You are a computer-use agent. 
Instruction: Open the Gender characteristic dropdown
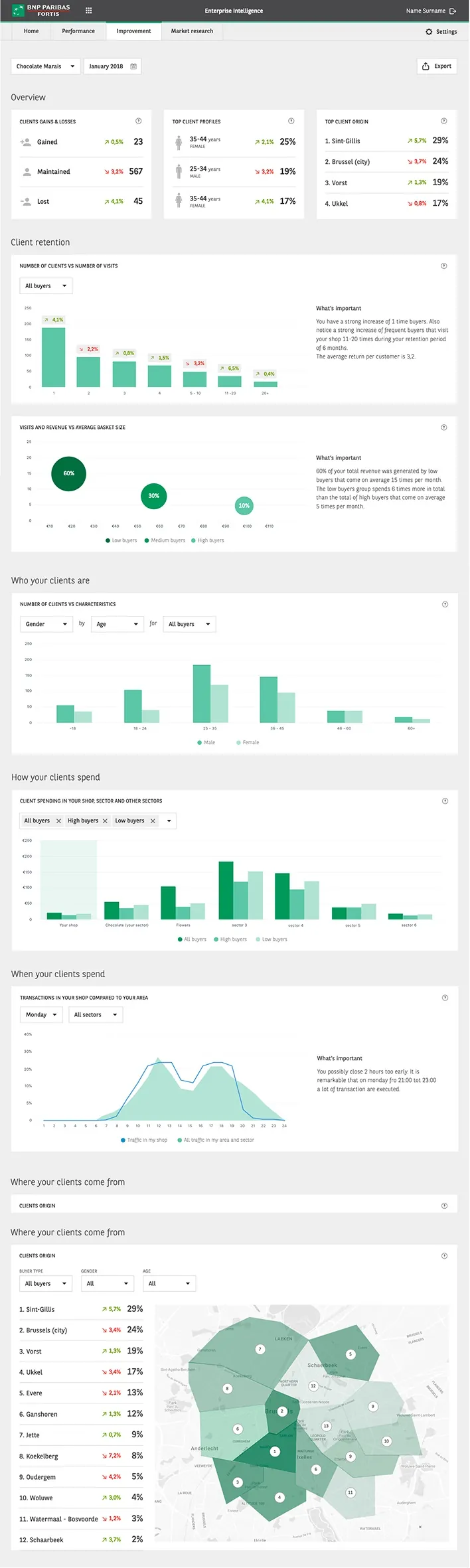coord(46,624)
